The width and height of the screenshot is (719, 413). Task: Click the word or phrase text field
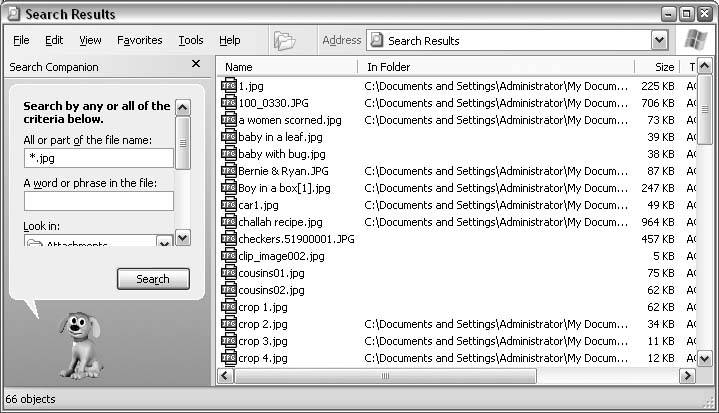tap(98, 201)
